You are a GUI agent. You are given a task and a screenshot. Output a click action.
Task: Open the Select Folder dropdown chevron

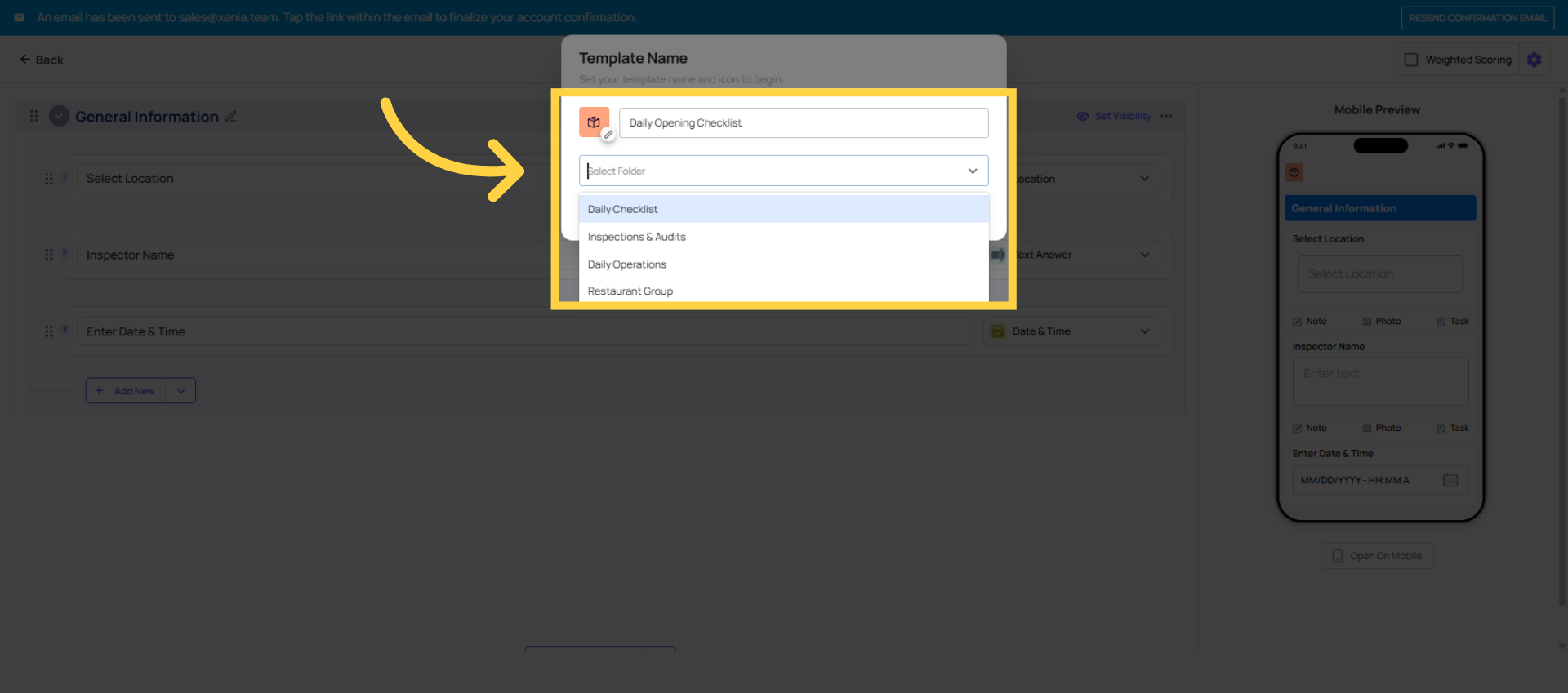(x=973, y=171)
